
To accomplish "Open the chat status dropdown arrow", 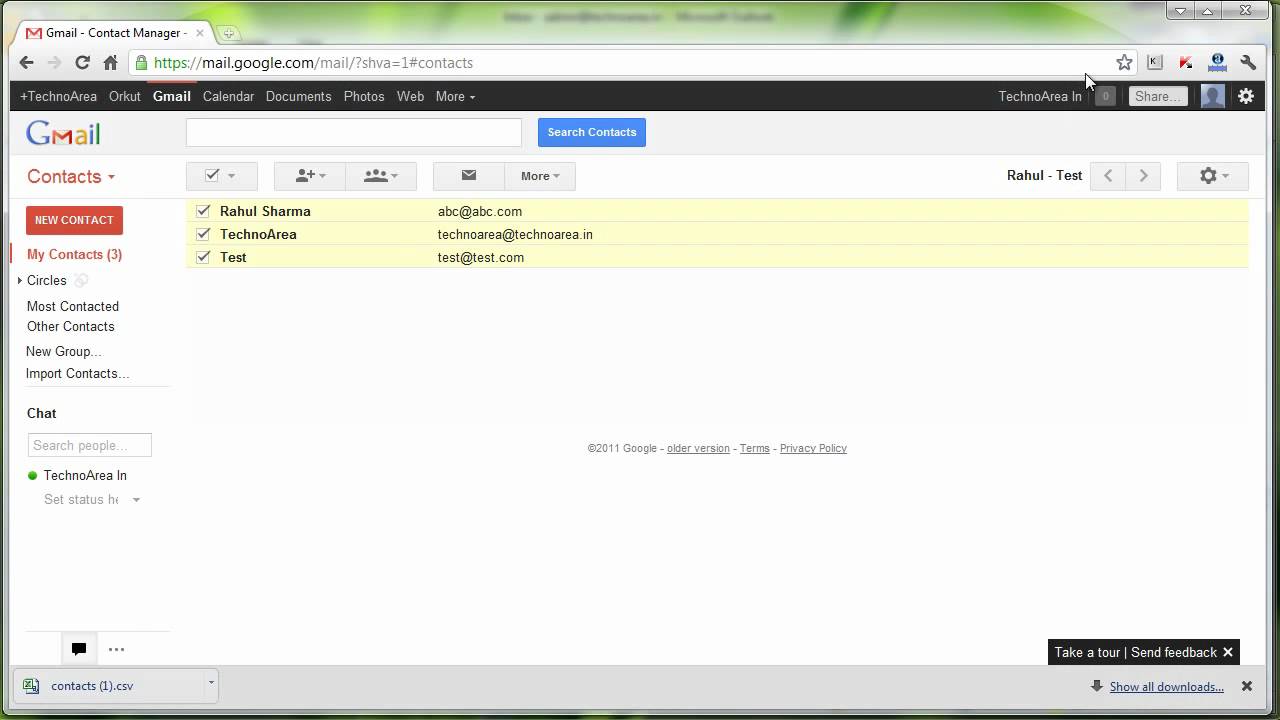I will coord(136,500).
